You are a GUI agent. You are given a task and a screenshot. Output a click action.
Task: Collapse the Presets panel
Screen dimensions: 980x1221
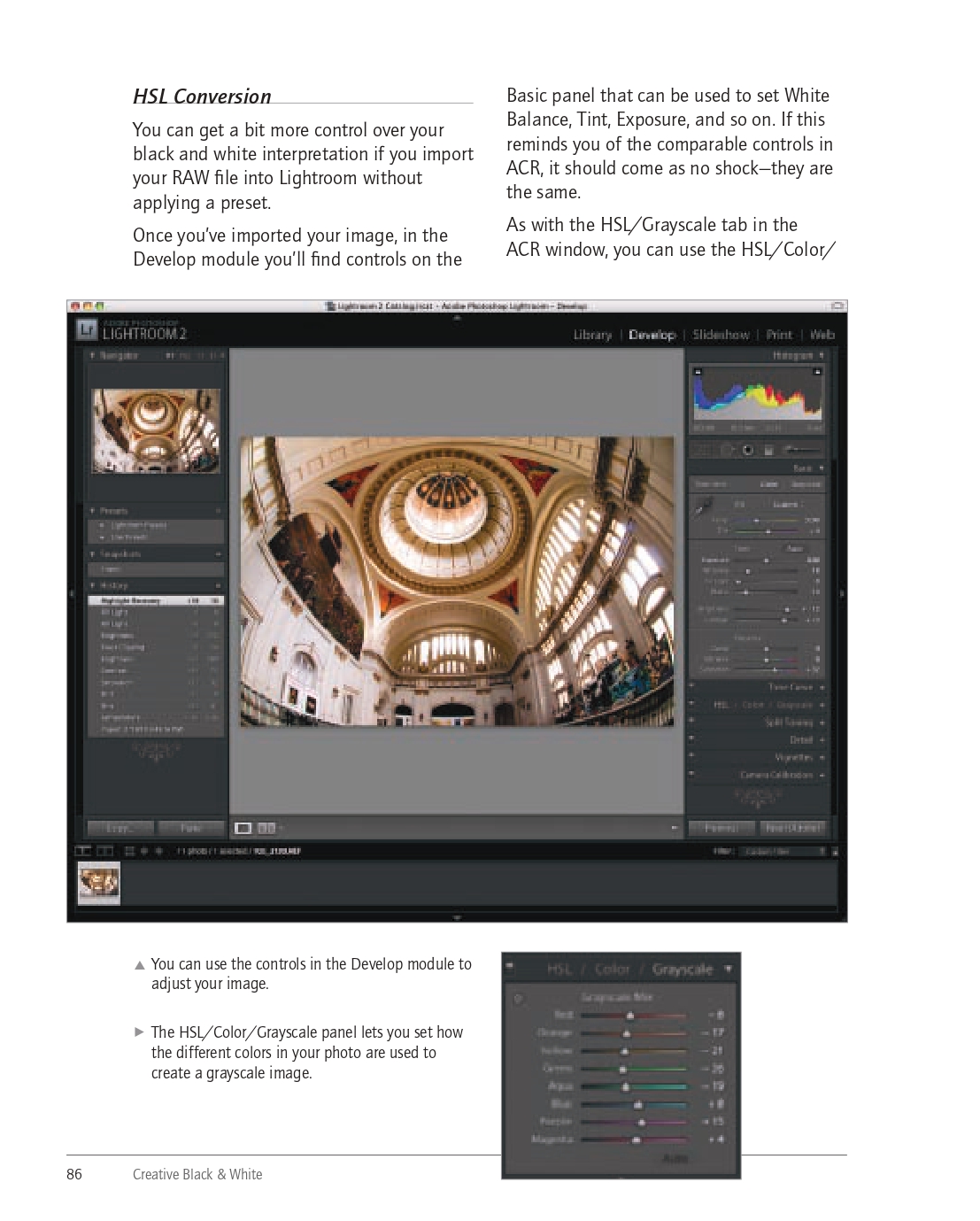tap(92, 511)
